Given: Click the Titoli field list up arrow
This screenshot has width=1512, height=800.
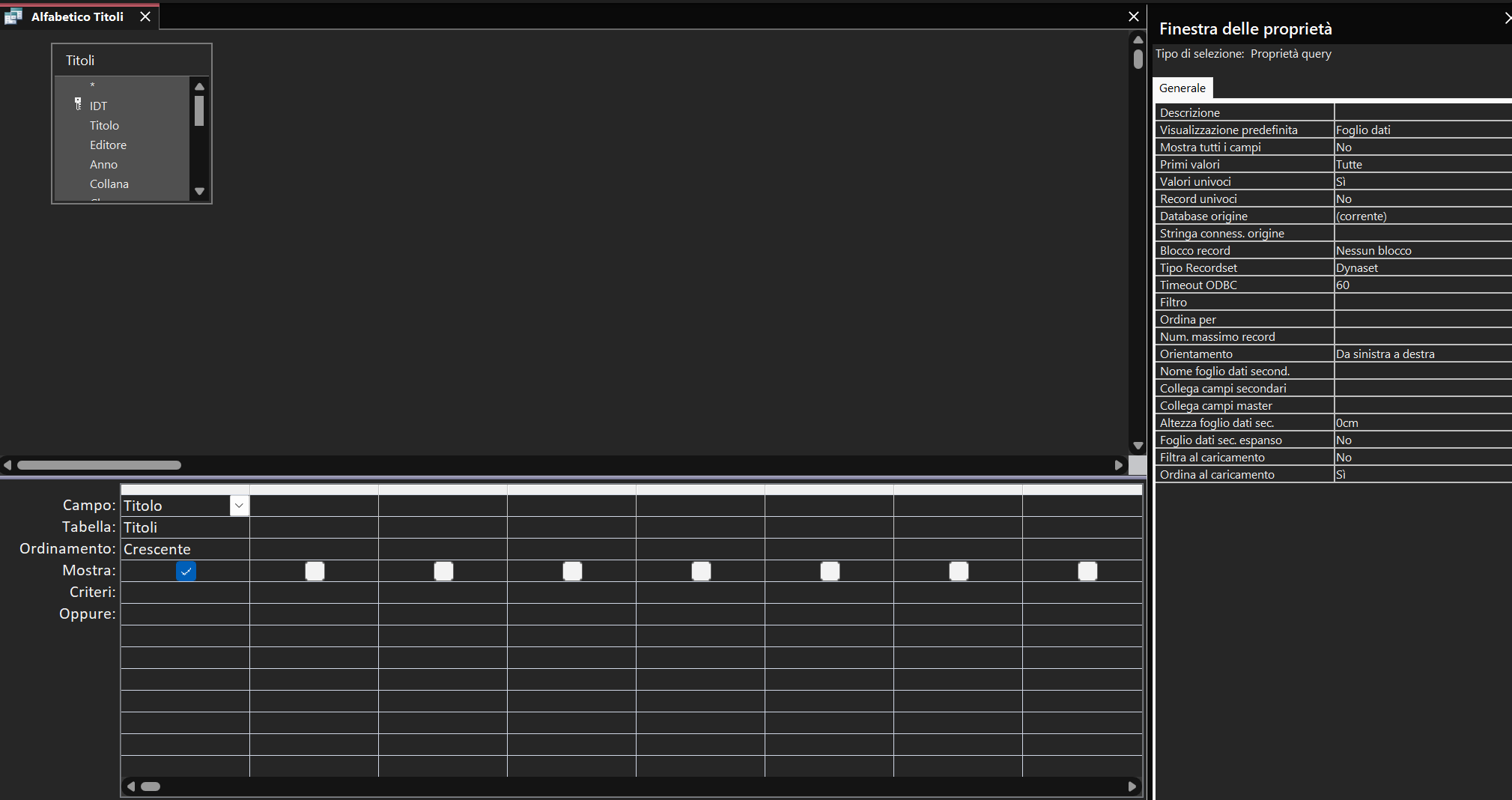Looking at the screenshot, I should pyautogui.click(x=199, y=86).
